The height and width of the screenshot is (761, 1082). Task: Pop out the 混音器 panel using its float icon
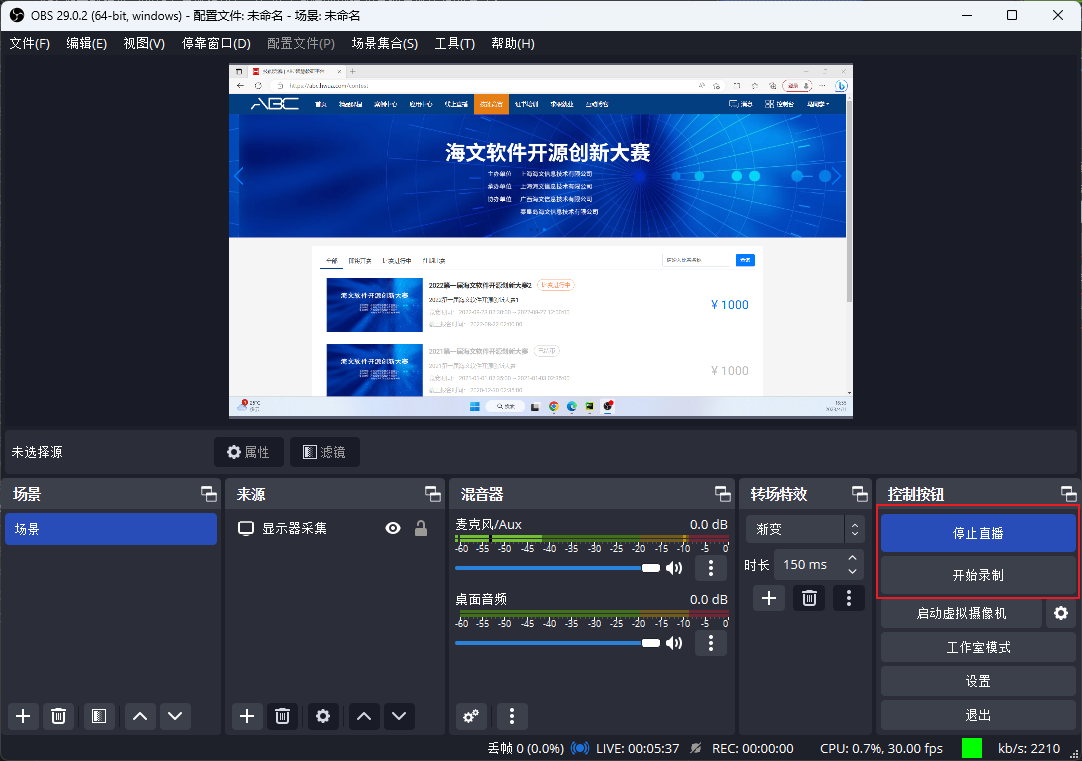click(722, 493)
